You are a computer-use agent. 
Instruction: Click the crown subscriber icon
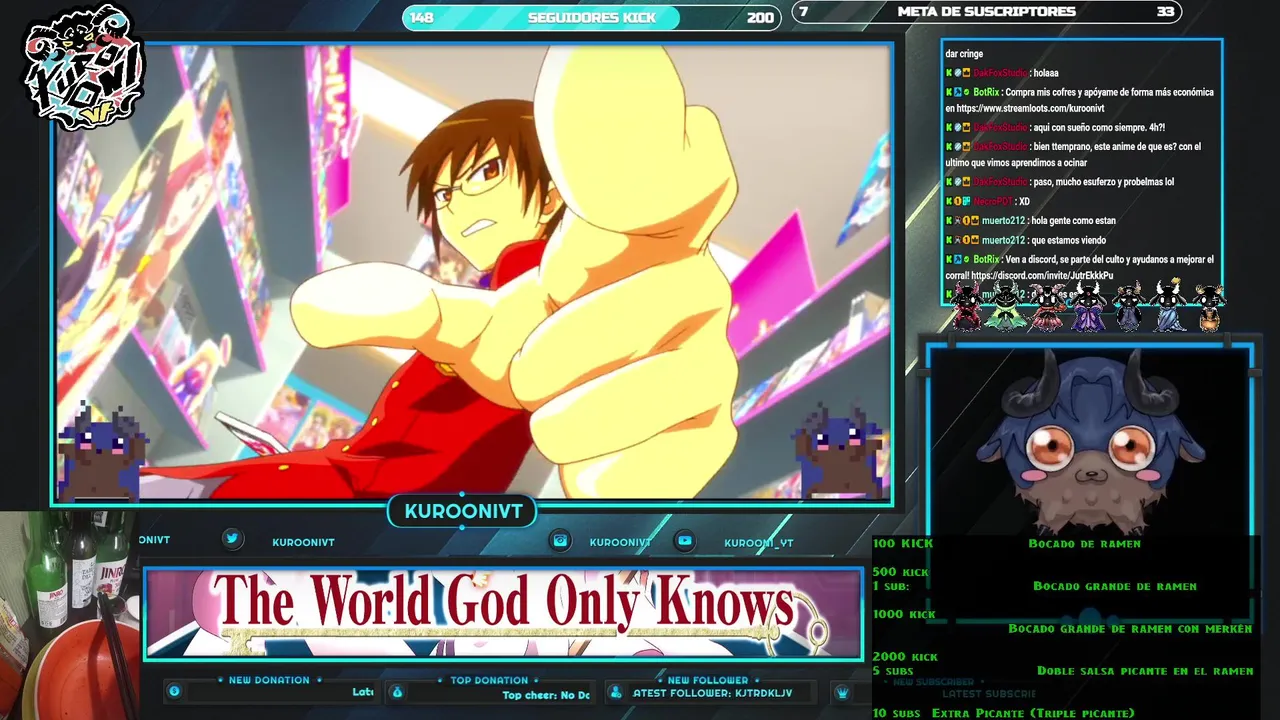coord(842,692)
